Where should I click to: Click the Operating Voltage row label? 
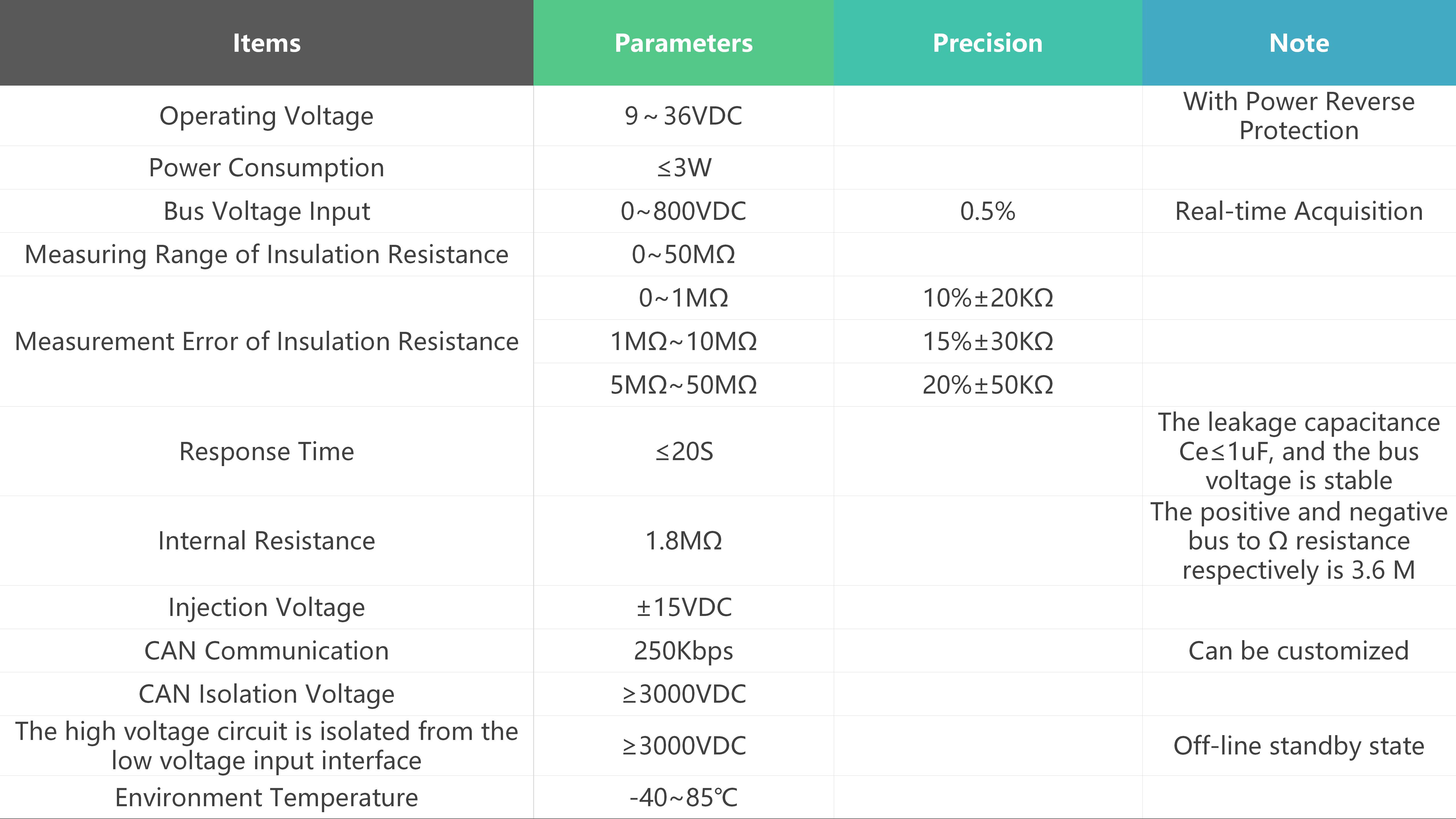click(x=266, y=116)
